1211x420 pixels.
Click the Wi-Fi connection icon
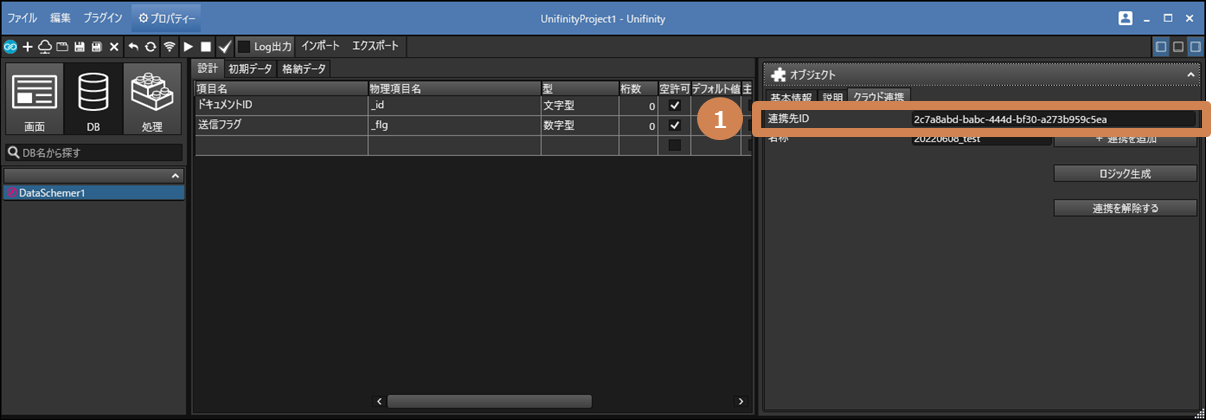(x=169, y=47)
